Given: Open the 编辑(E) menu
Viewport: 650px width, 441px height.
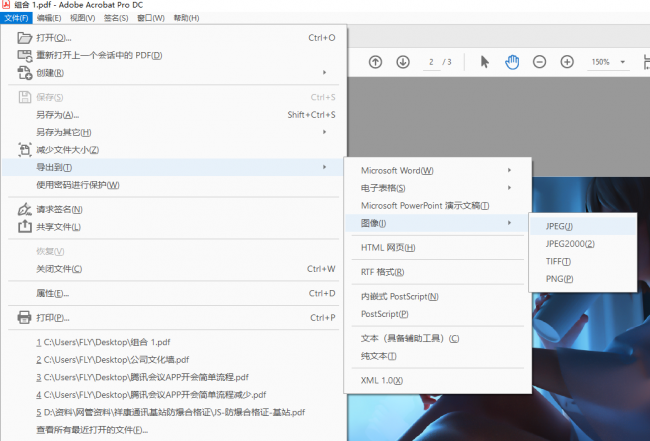Looking at the screenshot, I should pos(49,18).
